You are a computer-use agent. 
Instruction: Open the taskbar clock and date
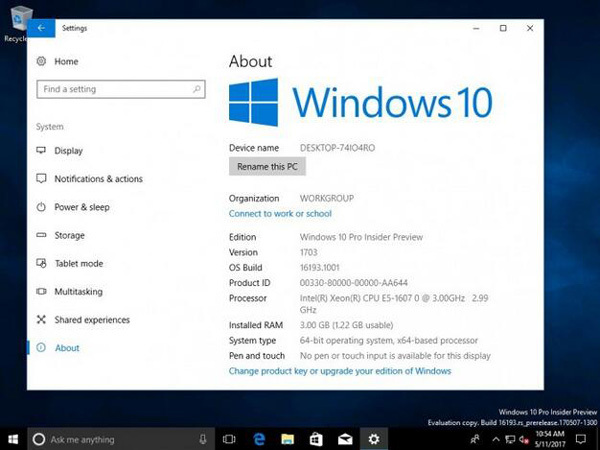(x=550, y=439)
